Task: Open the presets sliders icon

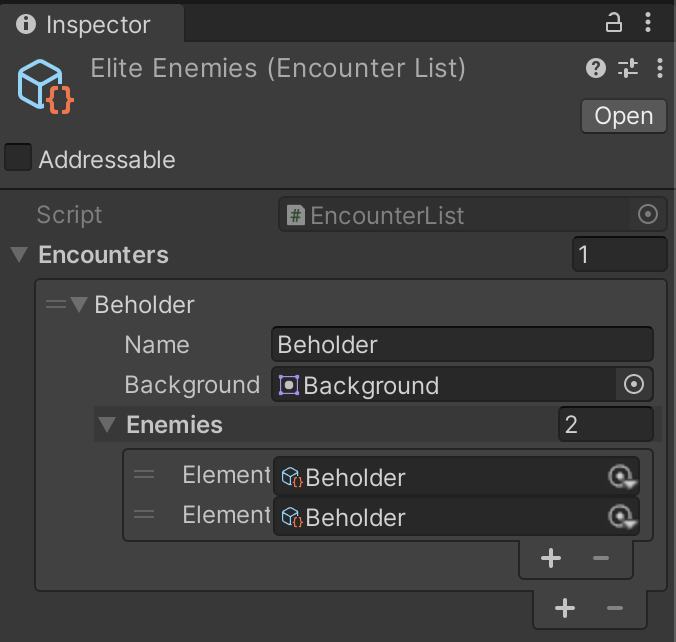Action: [628, 68]
